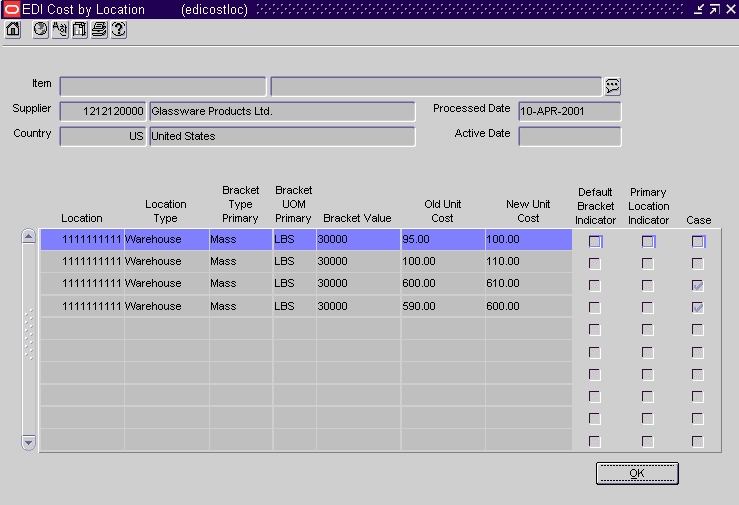Select Location 1111111111 in the highlighted first row
Viewport: 739px width, 505px height.
tap(82, 239)
